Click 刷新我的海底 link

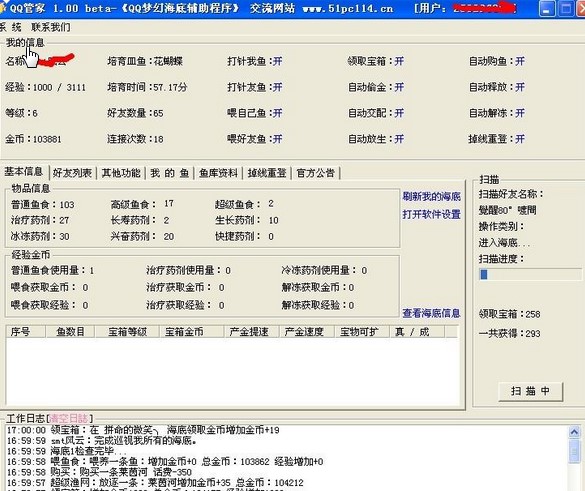pyautogui.click(x=431, y=197)
